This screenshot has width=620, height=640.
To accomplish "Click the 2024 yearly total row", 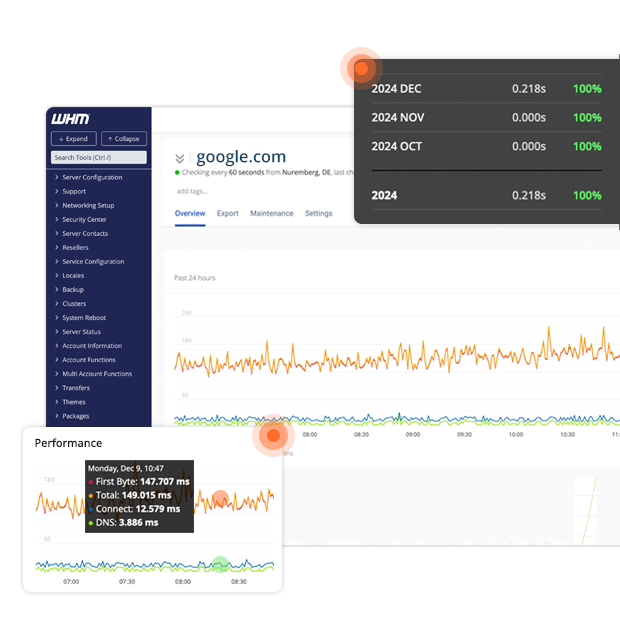I will click(486, 195).
